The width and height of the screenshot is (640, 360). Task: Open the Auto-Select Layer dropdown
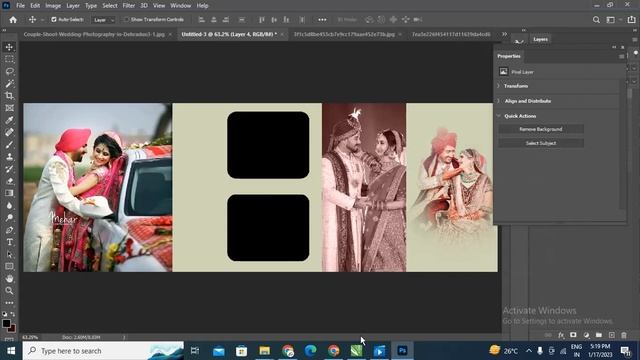pos(104,20)
